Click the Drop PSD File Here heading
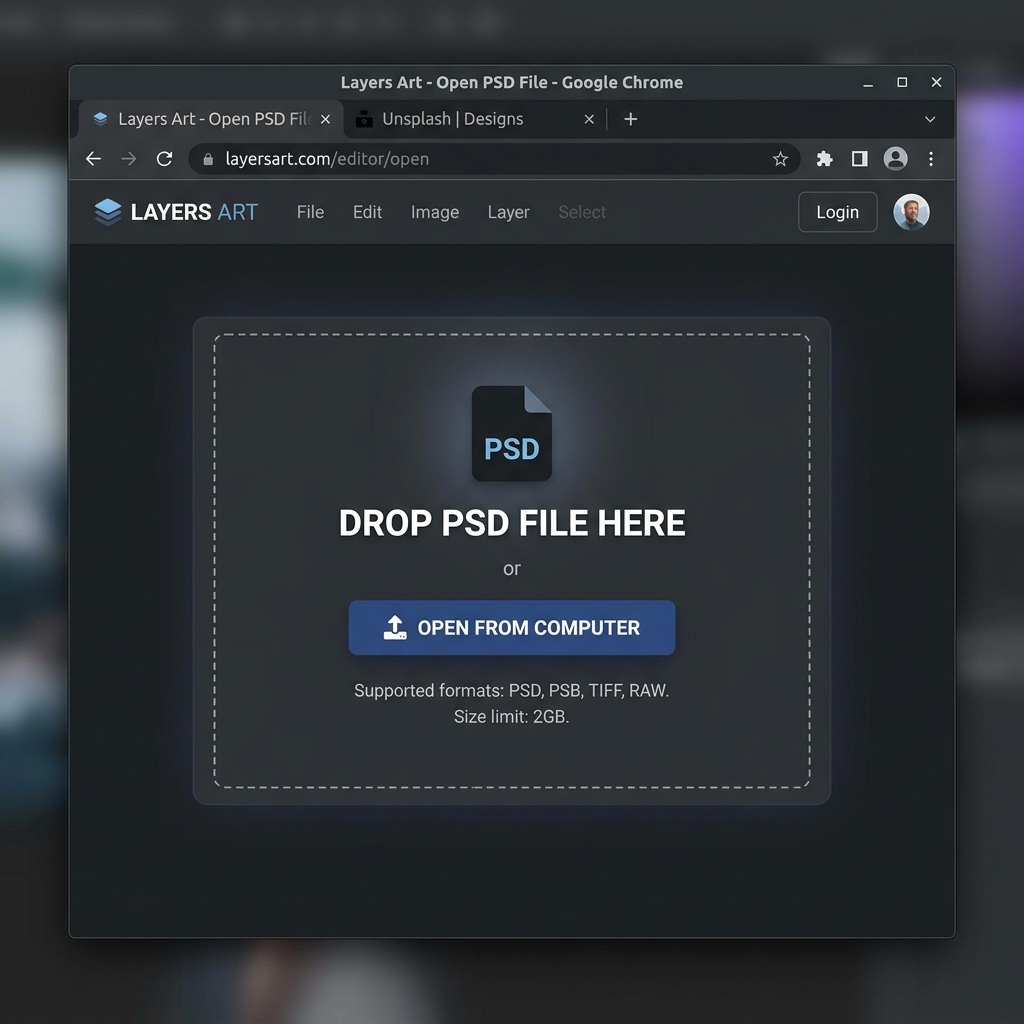 (512, 523)
